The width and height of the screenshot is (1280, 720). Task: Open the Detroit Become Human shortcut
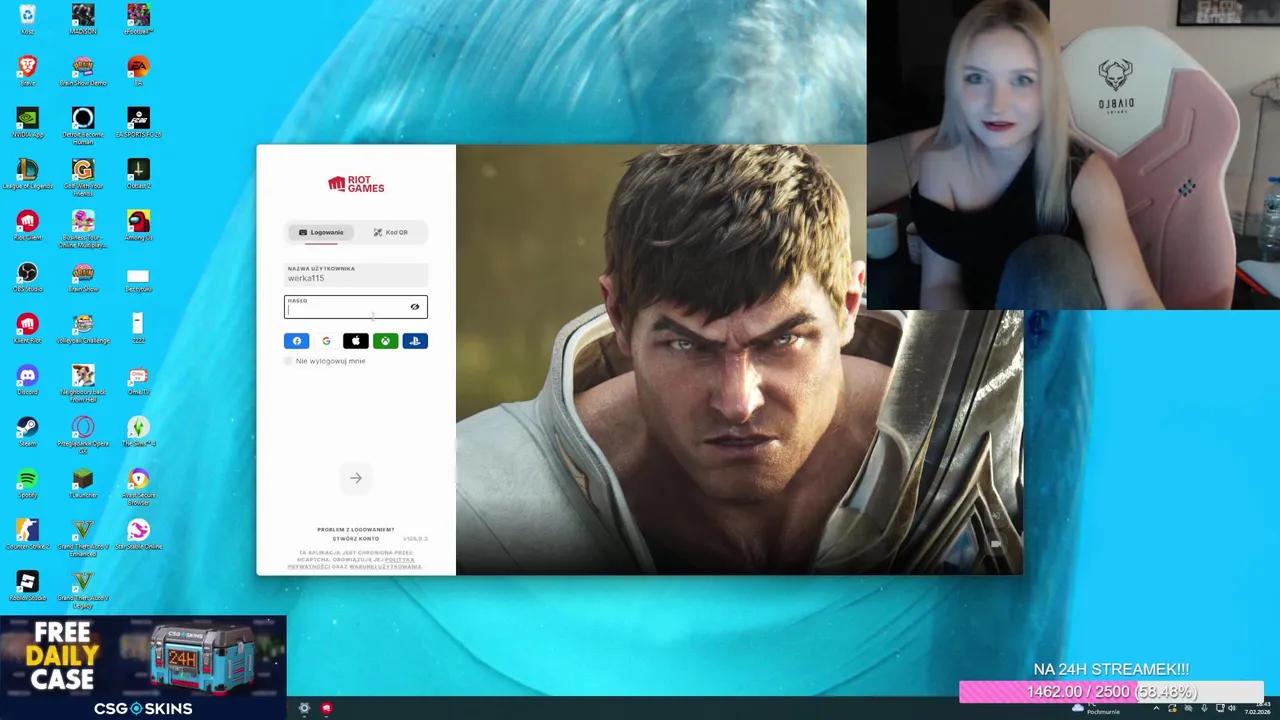83,126
